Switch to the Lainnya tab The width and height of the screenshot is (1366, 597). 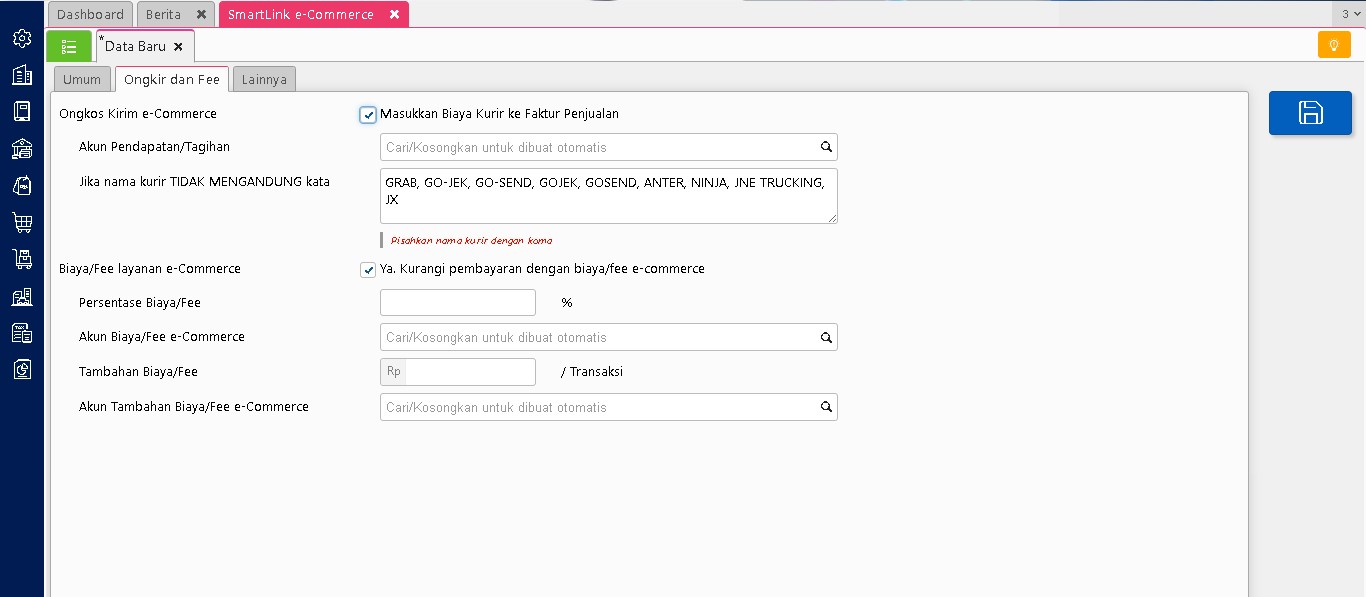(264, 80)
